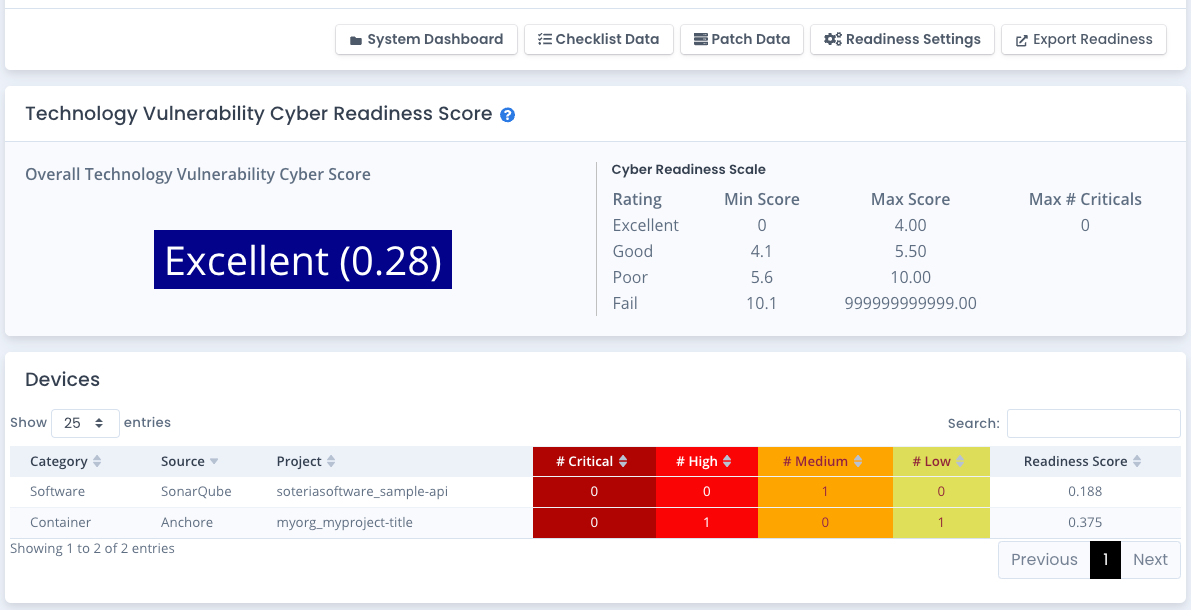Screen dimensions: 1191x610
Task: Click Good rating row label
Action: tap(633, 251)
